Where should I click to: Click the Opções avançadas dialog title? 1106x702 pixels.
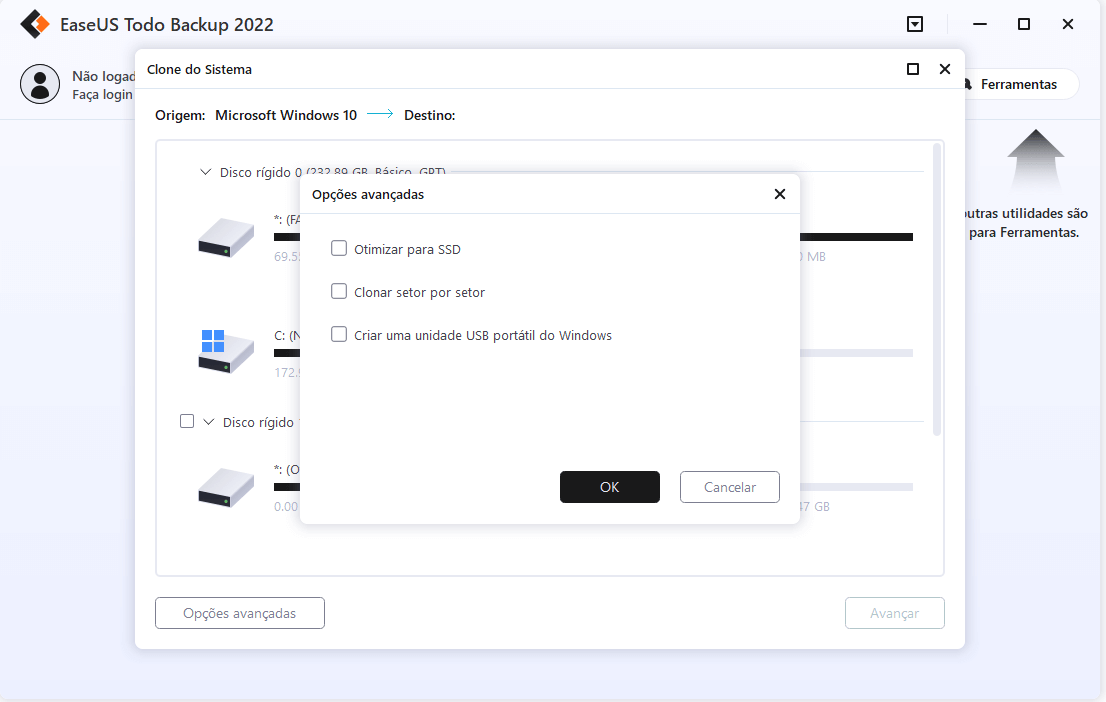click(x=368, y=194)
